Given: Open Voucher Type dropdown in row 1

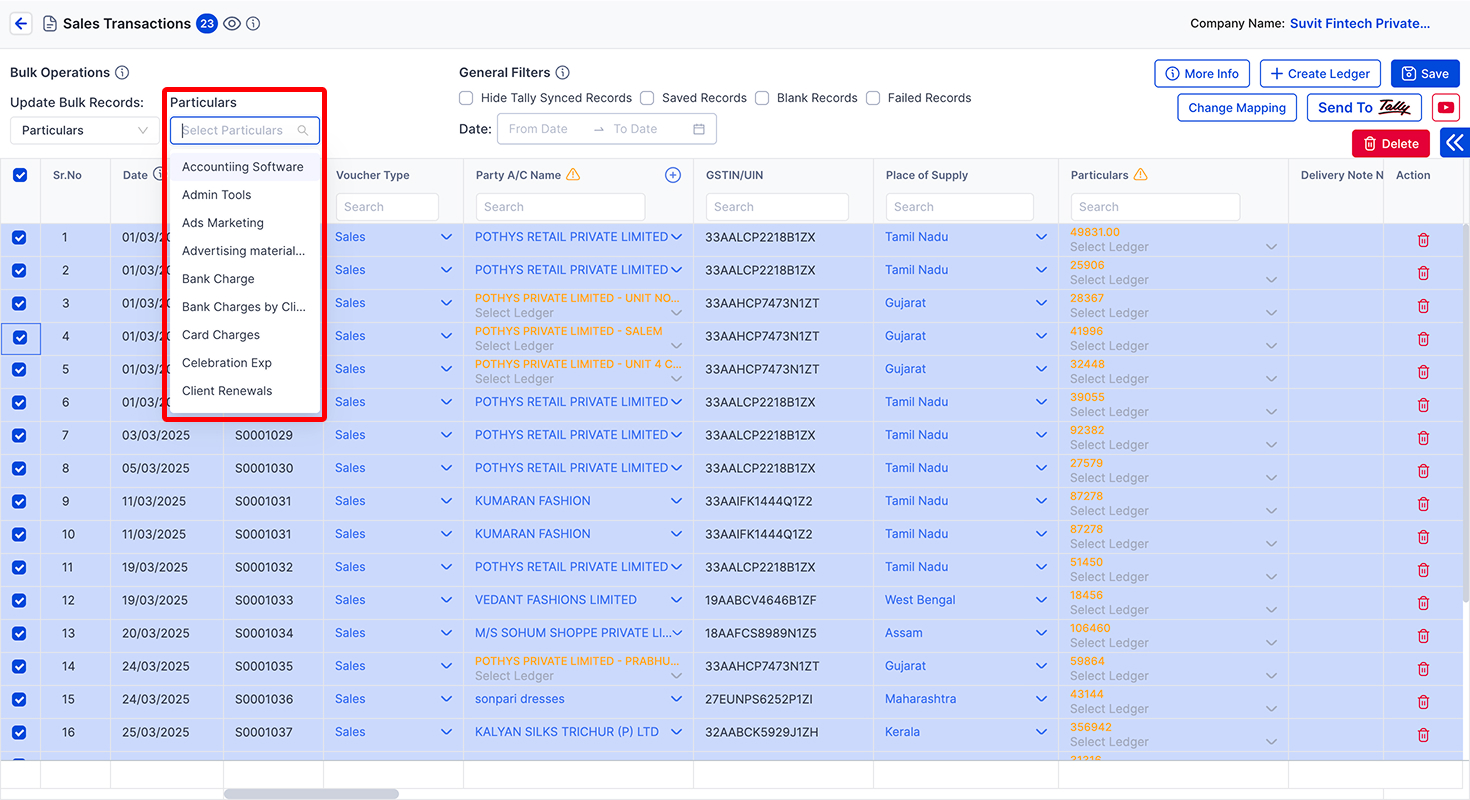Looking at the screenshot, I should tap(447, 237).
